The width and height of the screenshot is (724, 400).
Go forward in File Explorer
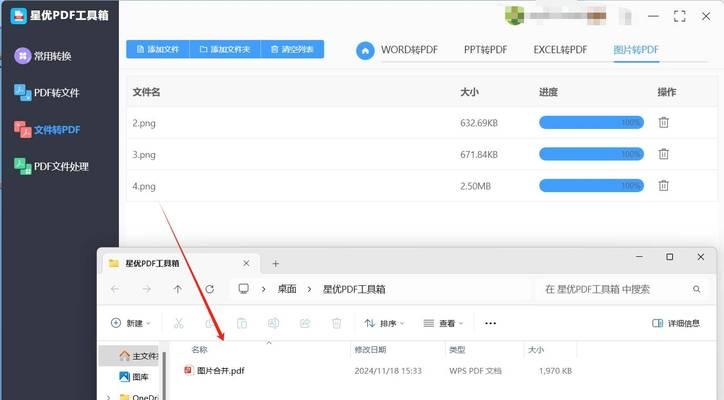click(146, 289)
